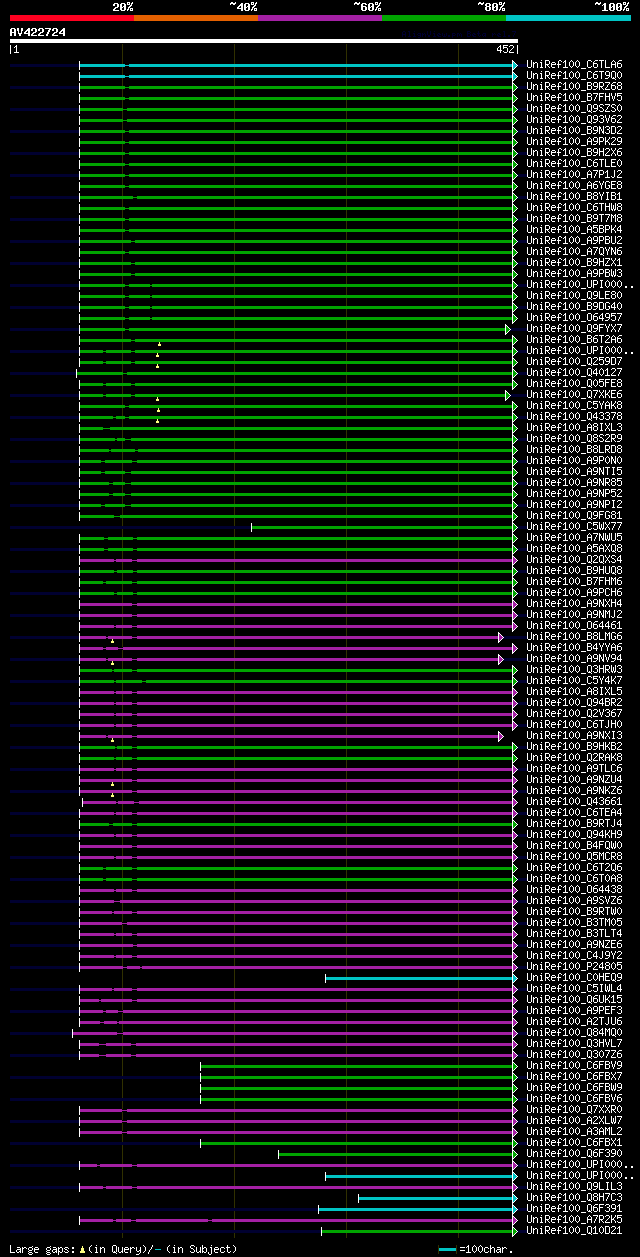Select the UniRef100_Q9FYX7 label
Image resolution: width=640 pixels, height=1257 pixels.
click(x=574, y=328)
